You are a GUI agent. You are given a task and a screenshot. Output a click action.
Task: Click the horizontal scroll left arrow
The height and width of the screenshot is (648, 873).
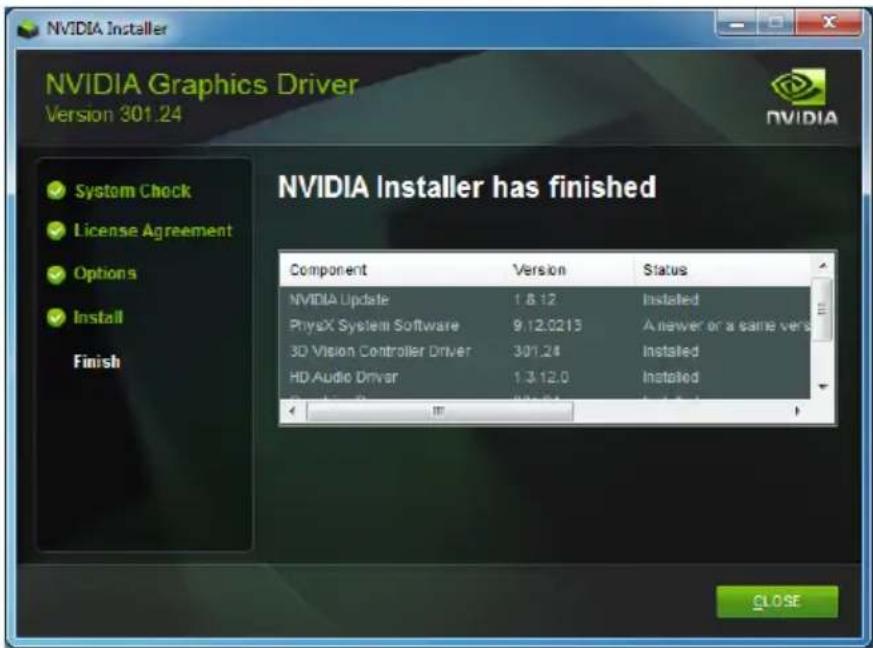(x=292, y=411)
